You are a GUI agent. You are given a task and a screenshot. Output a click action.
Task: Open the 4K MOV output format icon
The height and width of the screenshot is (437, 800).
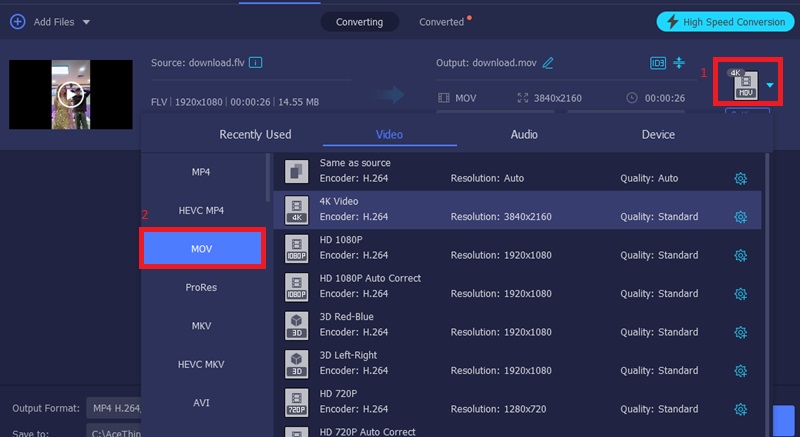click(x=745, y=85)
